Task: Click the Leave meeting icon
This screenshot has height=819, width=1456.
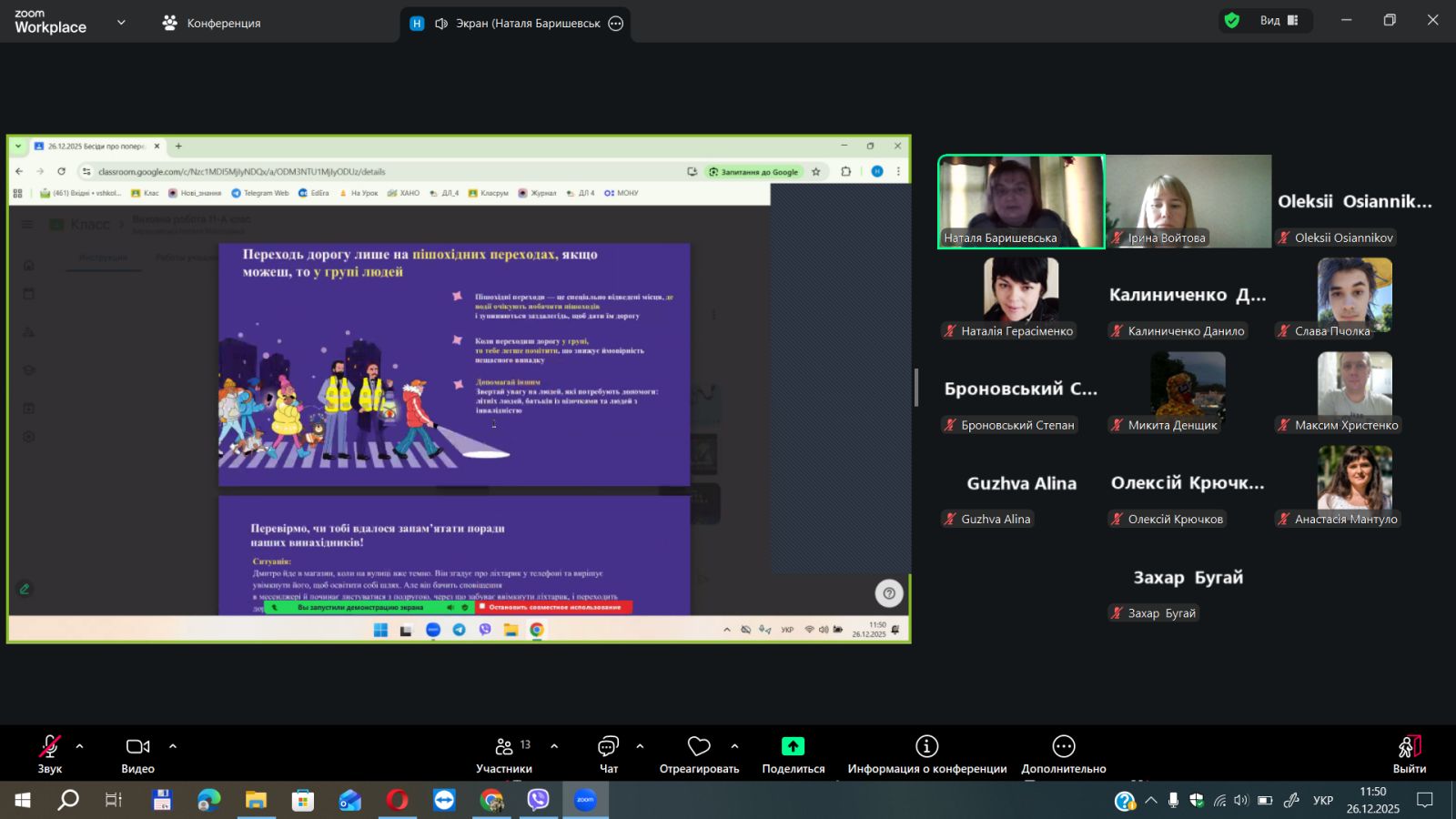Action: click(x=1409, y=747)
